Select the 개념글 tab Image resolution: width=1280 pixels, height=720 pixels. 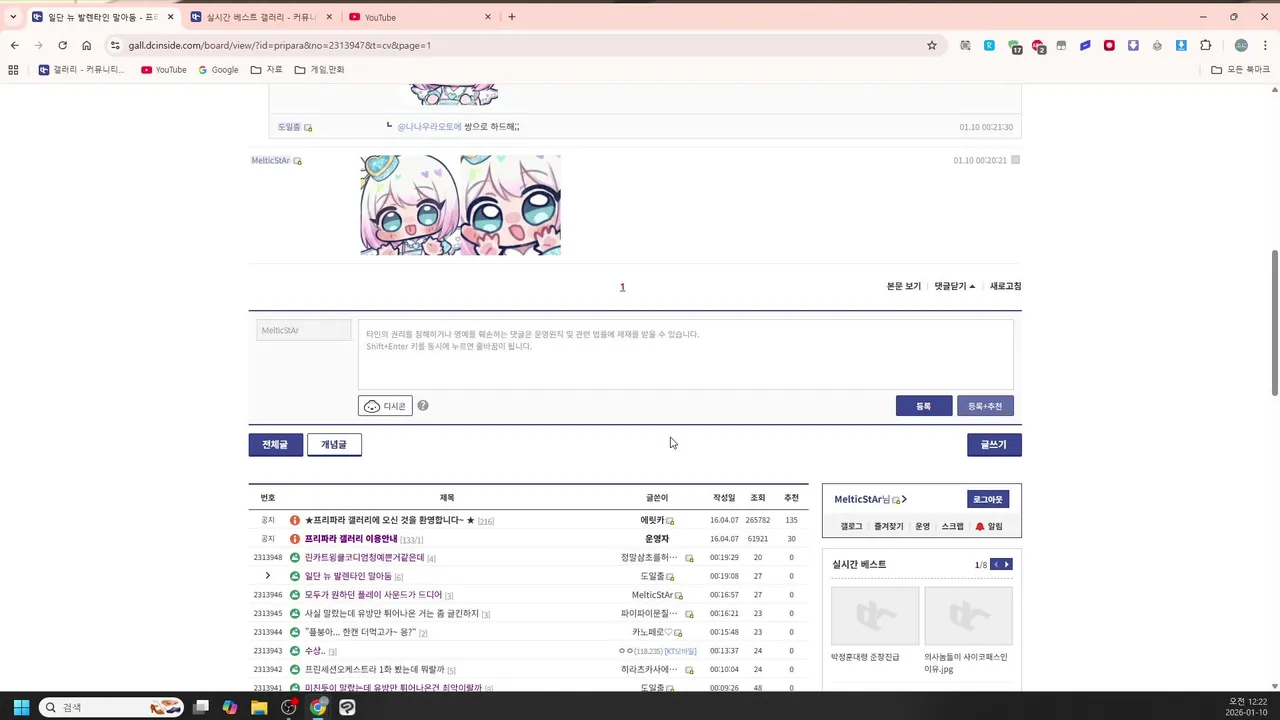pos(334,445)
